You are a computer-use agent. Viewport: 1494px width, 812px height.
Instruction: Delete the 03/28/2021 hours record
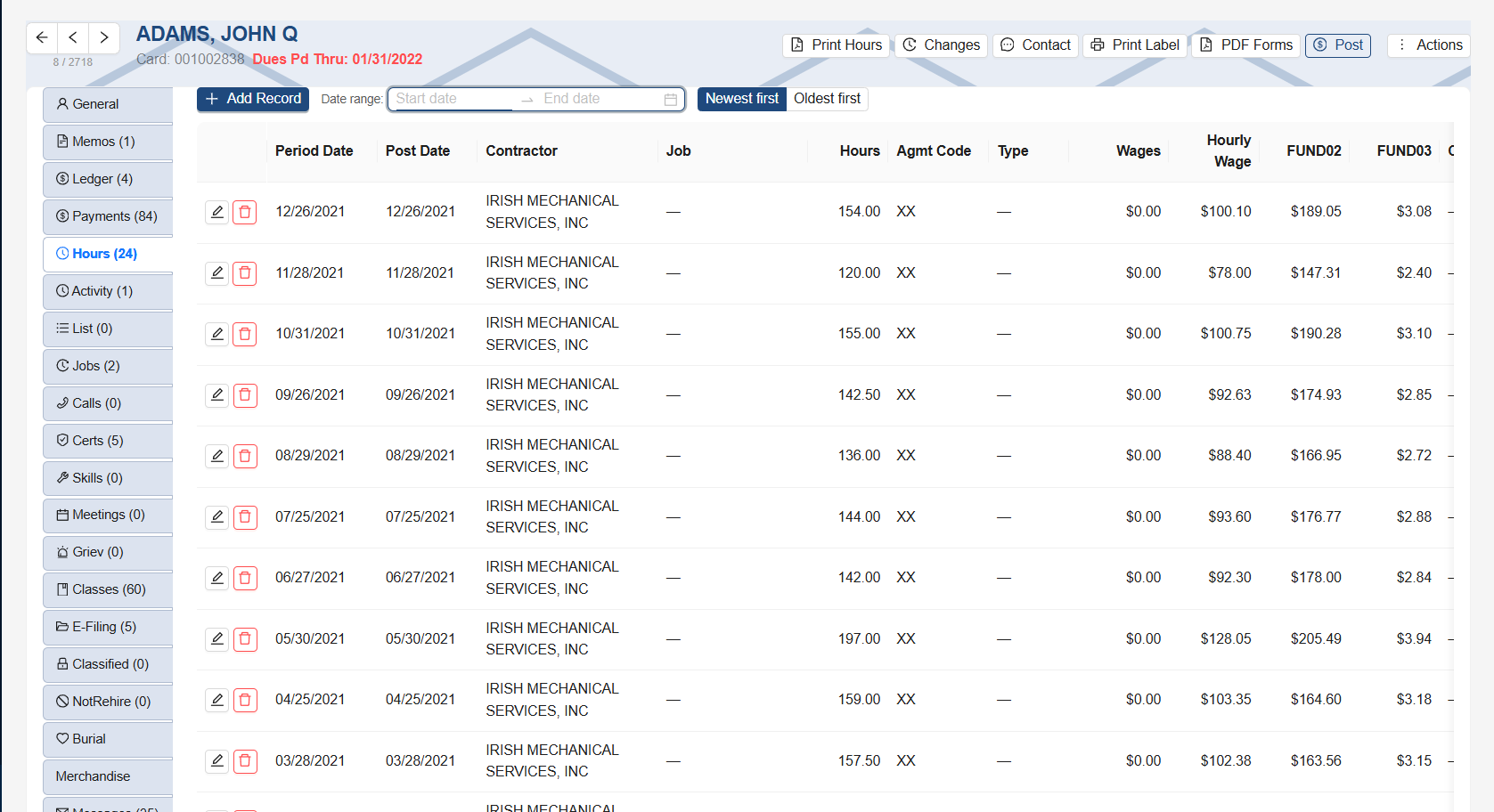[245, 761]
